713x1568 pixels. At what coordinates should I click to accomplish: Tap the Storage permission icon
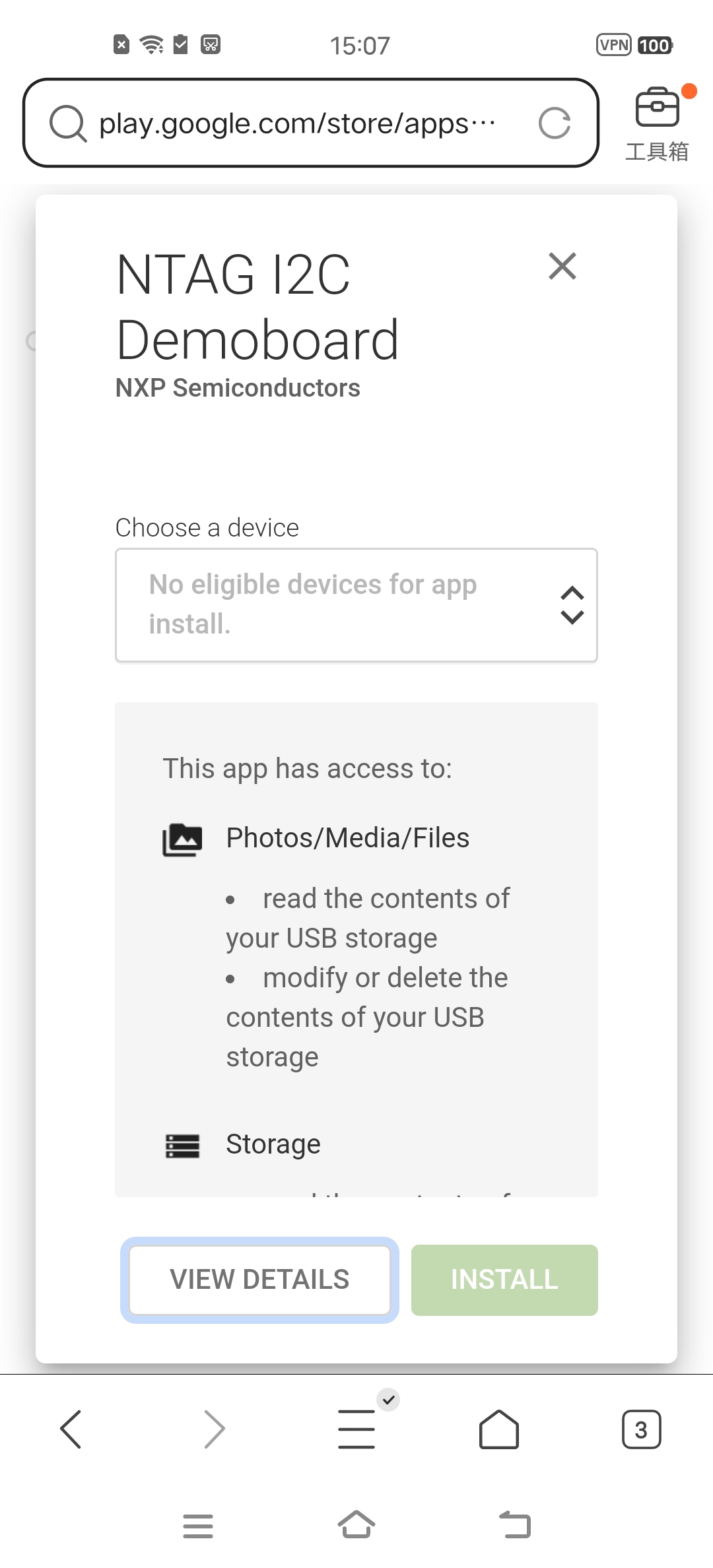[x=183, y=1146]
